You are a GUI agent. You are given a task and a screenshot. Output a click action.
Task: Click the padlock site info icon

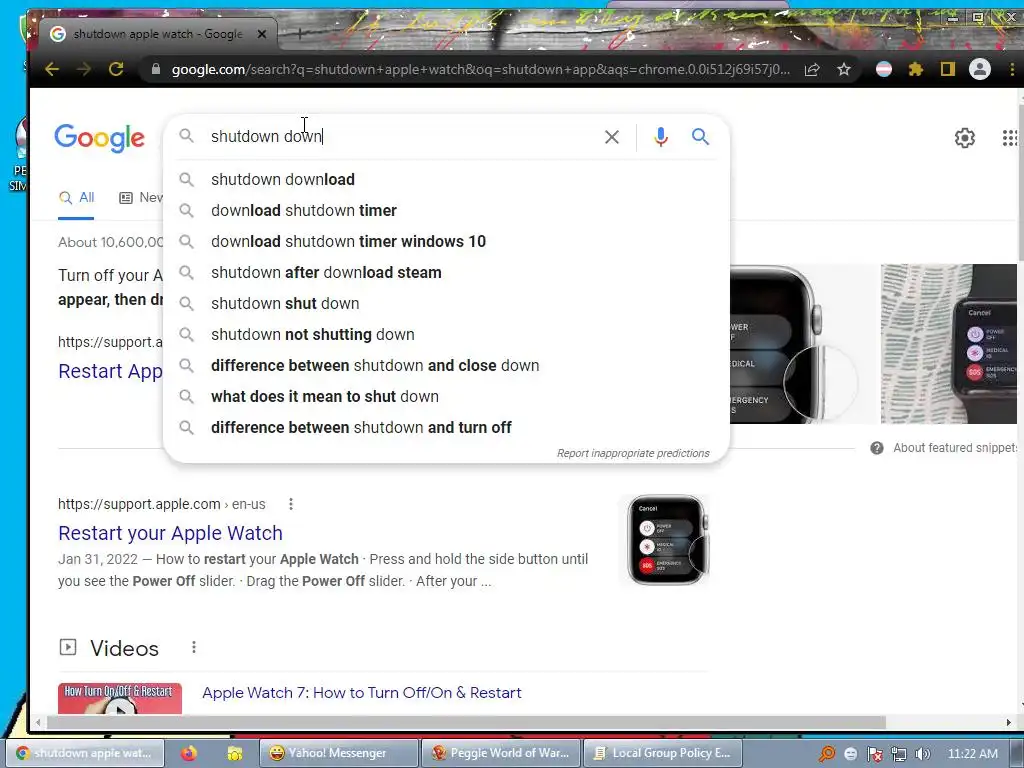[155, 69]
